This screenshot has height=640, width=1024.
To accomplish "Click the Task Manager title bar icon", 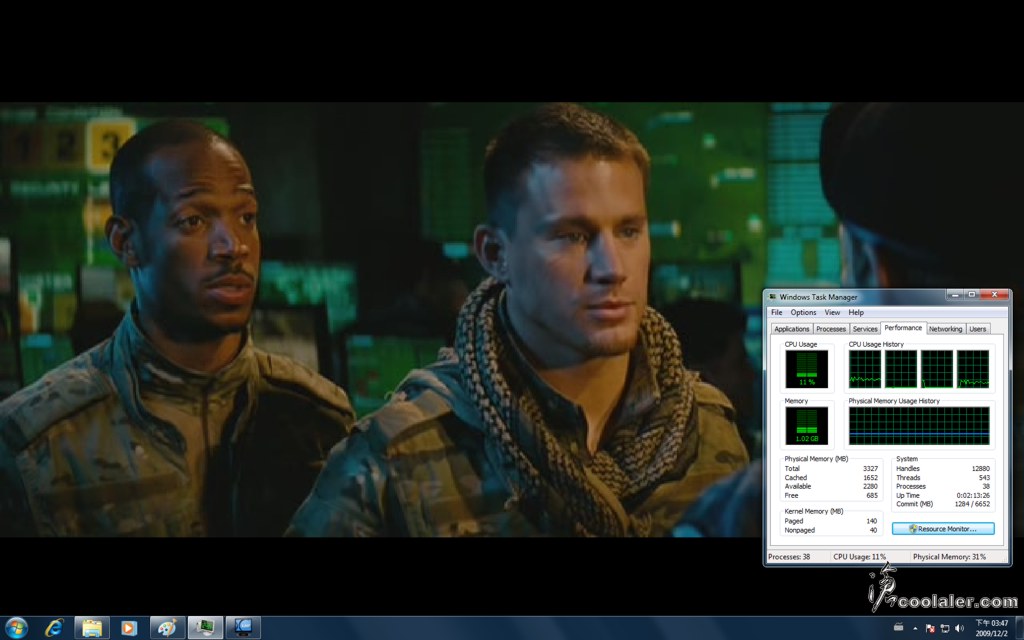I will 773,296.
